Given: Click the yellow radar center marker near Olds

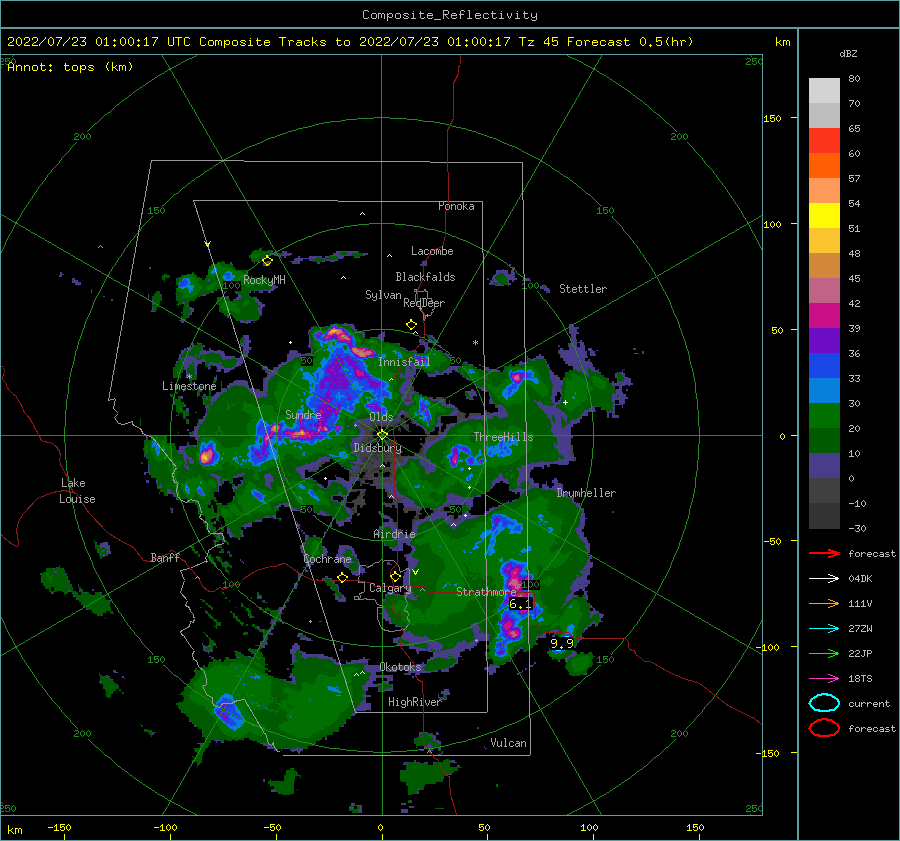Looking at the screenshot, I should point(382,435).
